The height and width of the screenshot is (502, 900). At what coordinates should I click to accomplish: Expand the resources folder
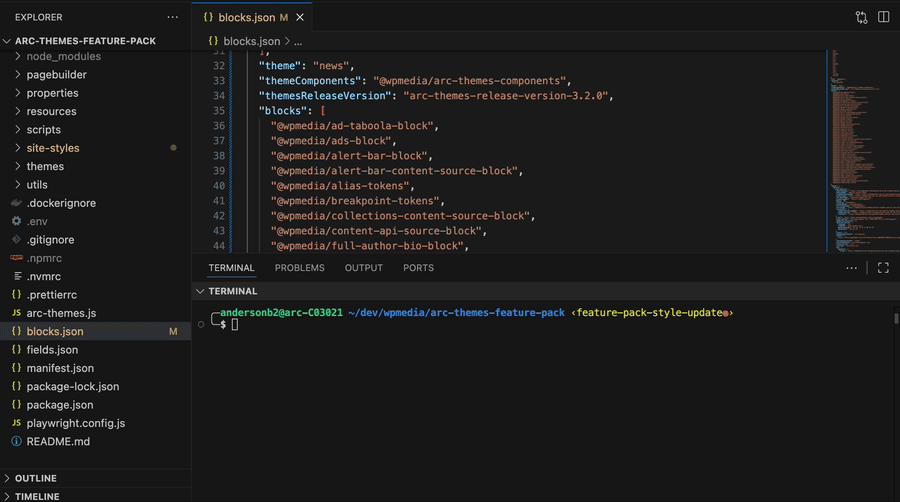pyautogui.click(x=17, y=111)
